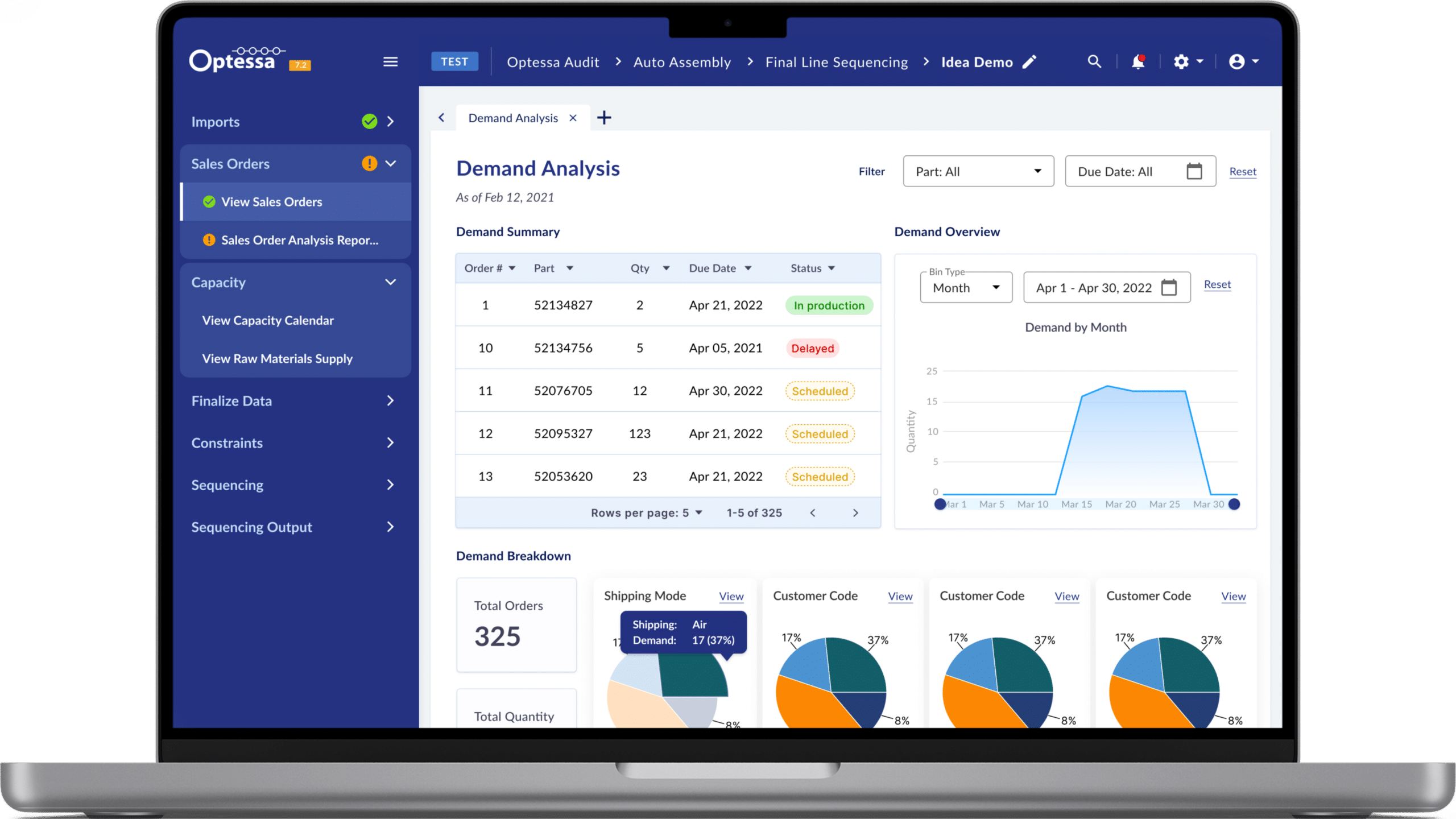Collapse the Capacity sidebar section
The height and width of the screenshot is (819, 1456).
click(390, 282)
